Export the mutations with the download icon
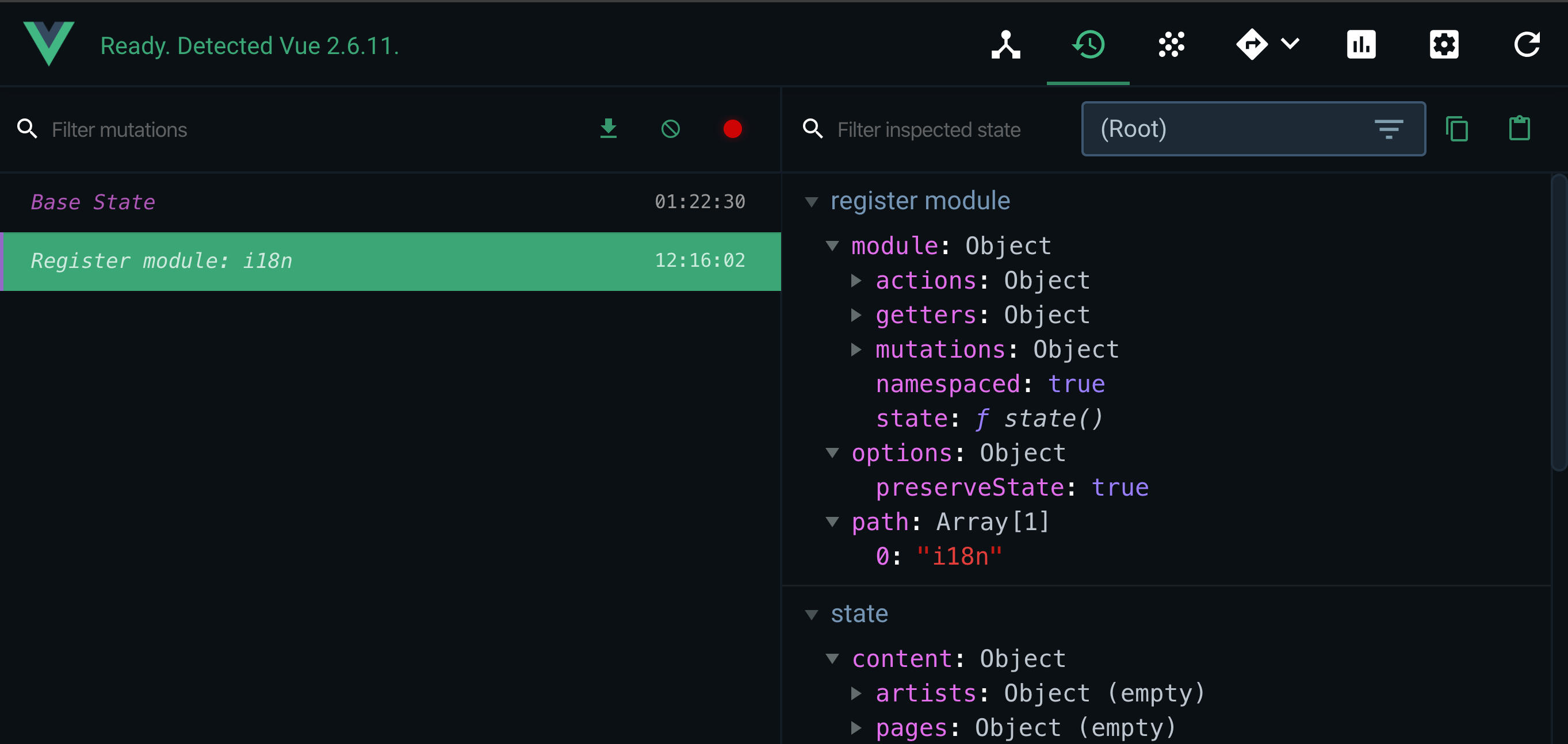This screenshot has height=744, width=1568. pyautogui.click(x=609, y=129)
